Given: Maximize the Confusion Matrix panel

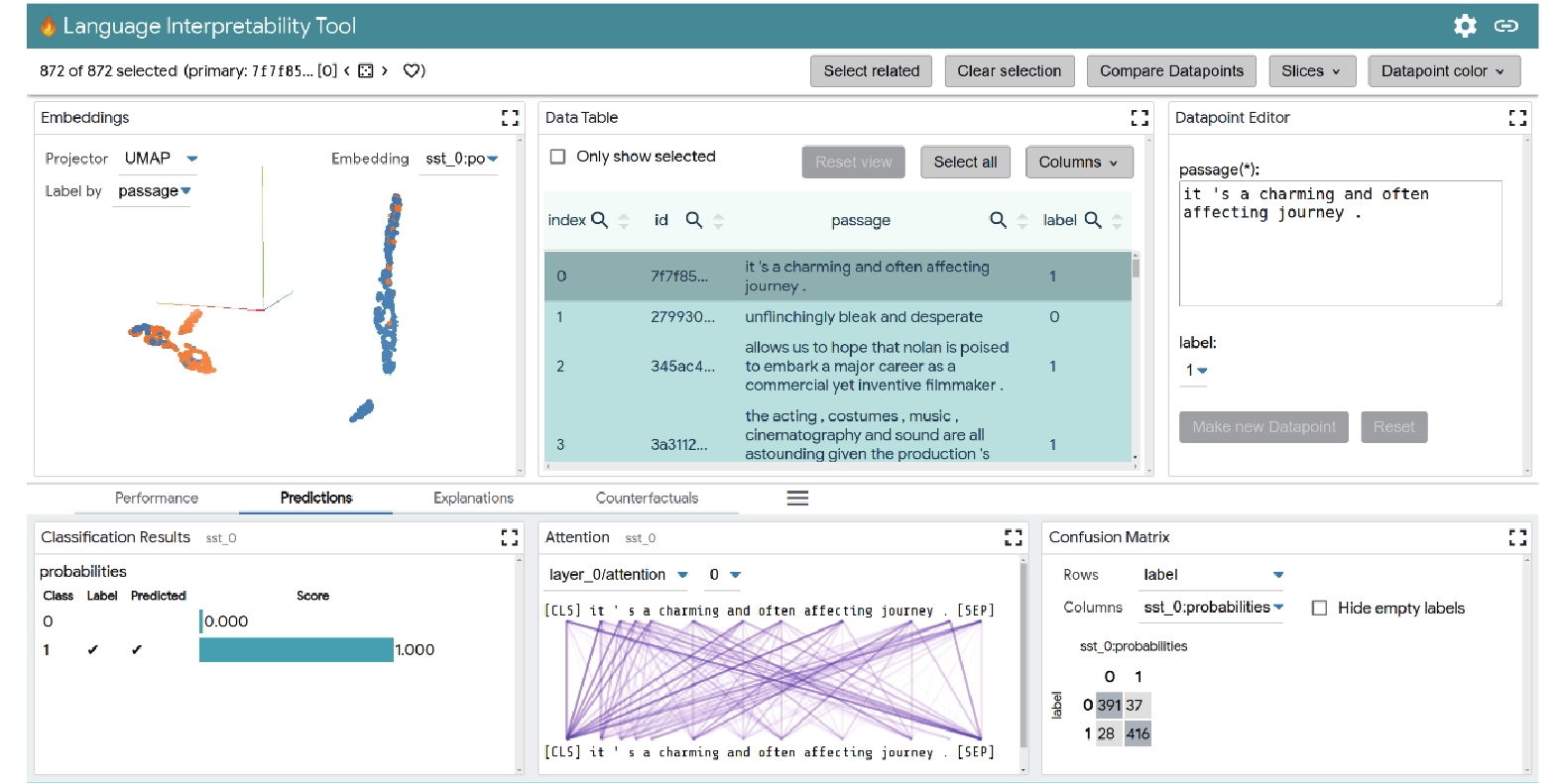Looking at the screenshot, I should point(1517,537).
